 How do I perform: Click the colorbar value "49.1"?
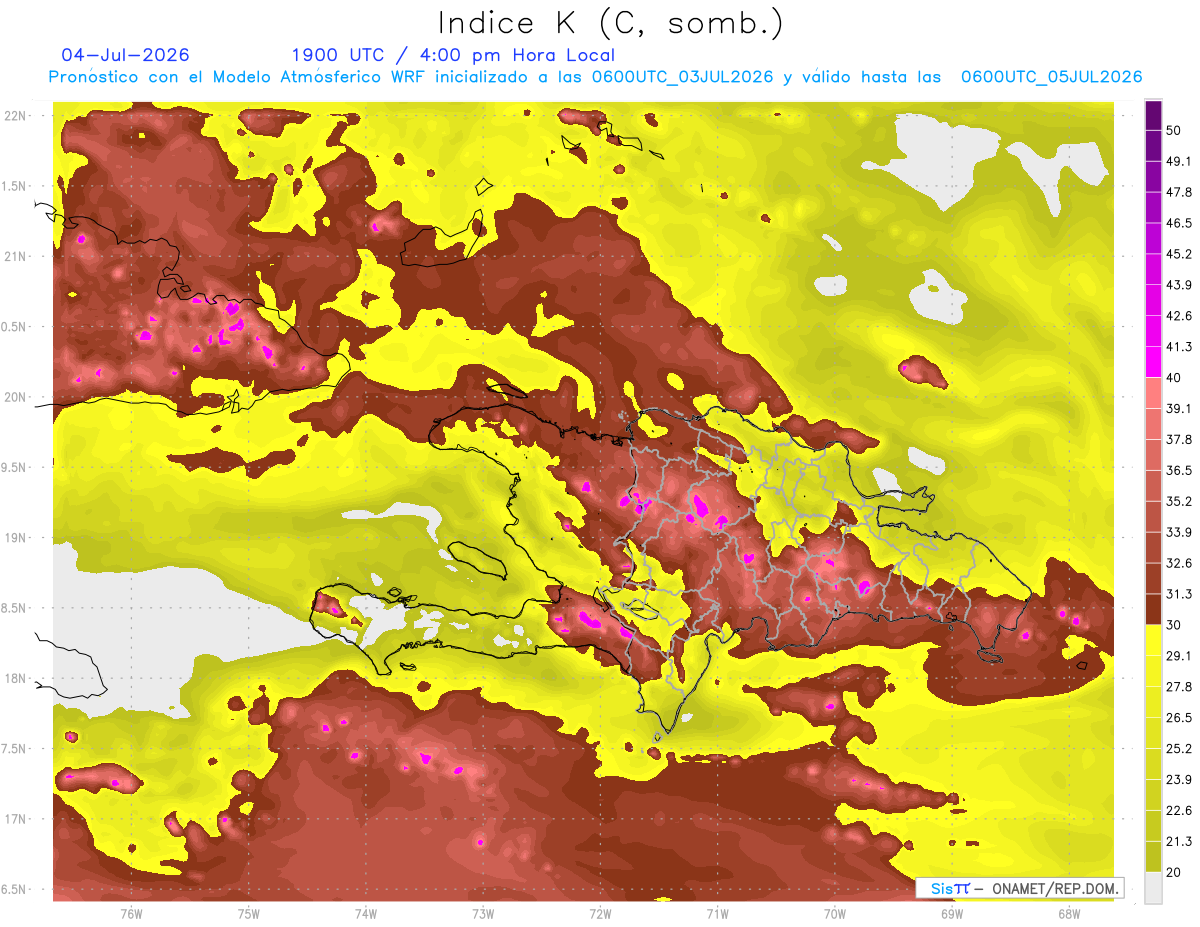1180,160
